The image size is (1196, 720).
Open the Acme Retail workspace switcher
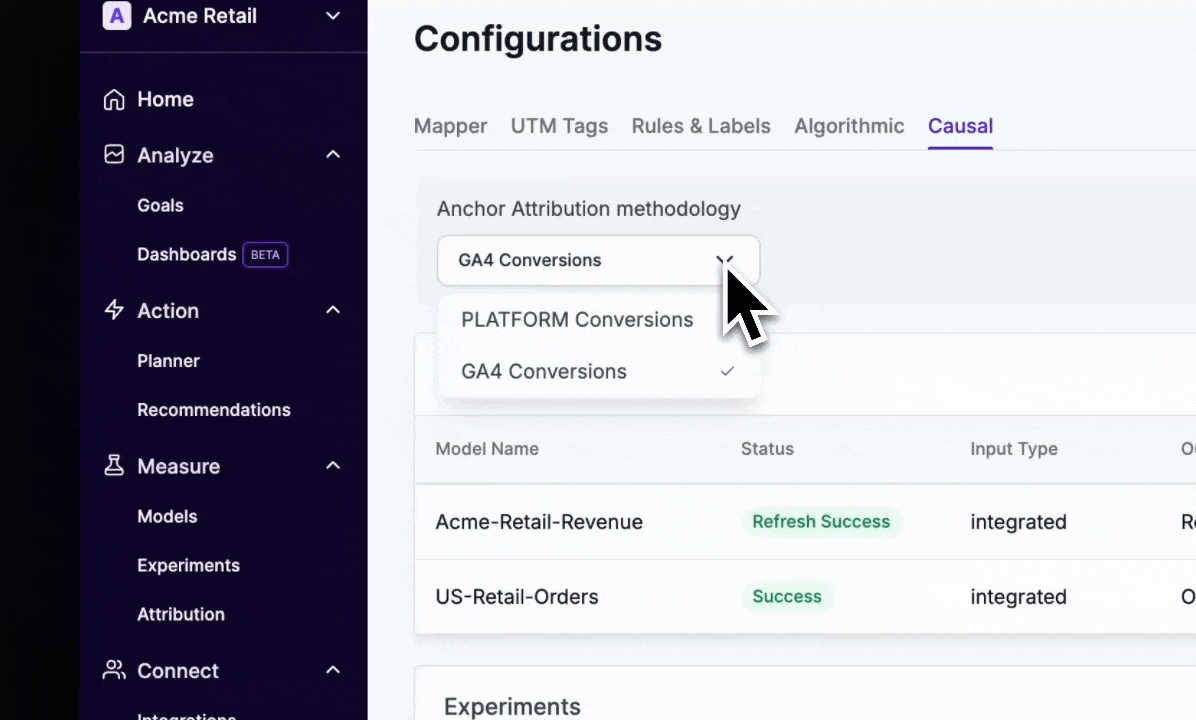tap(333, 16)
